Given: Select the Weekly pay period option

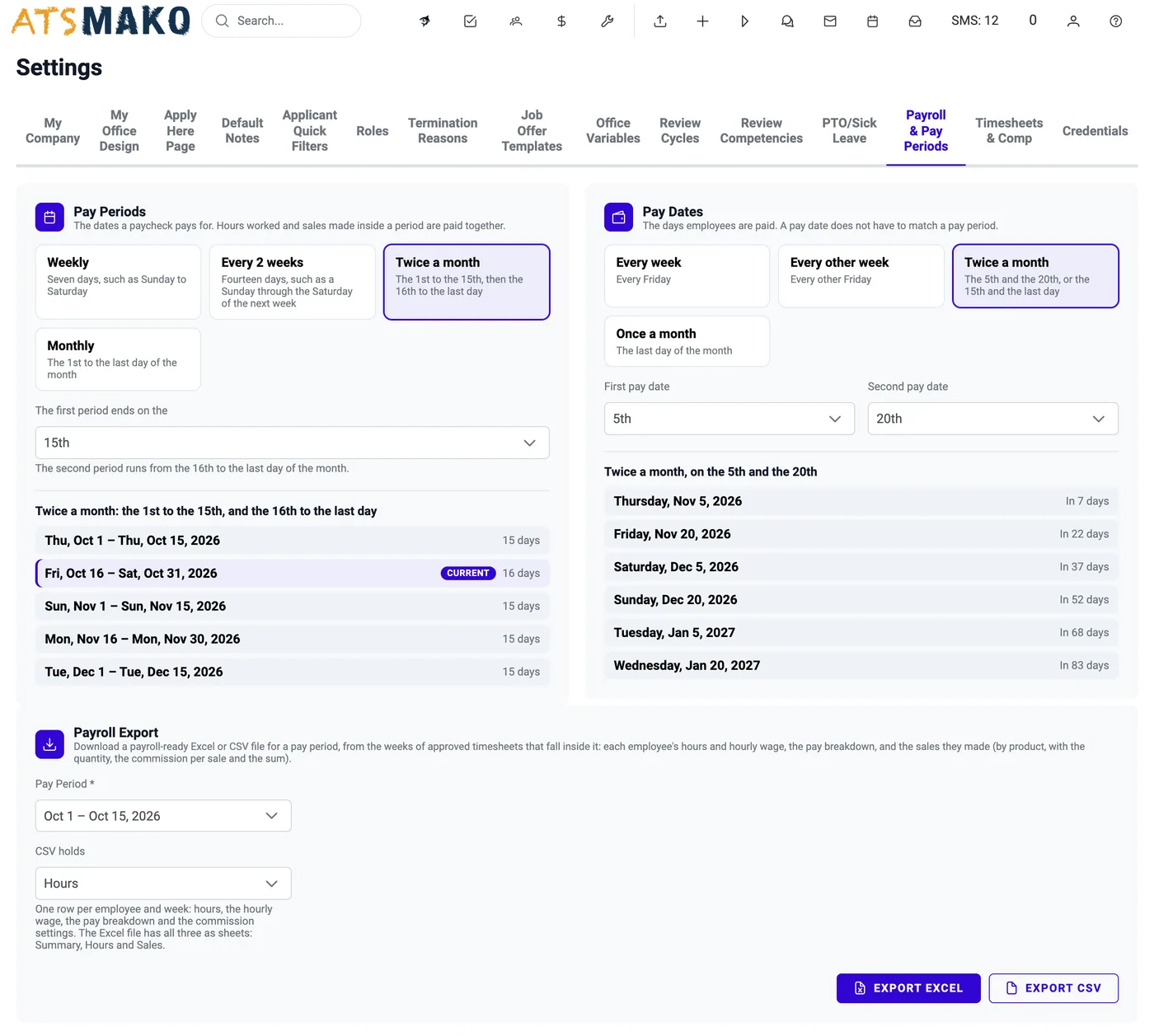Looking at the screenshot, I should pyautogui.click(x=118, y=282).
